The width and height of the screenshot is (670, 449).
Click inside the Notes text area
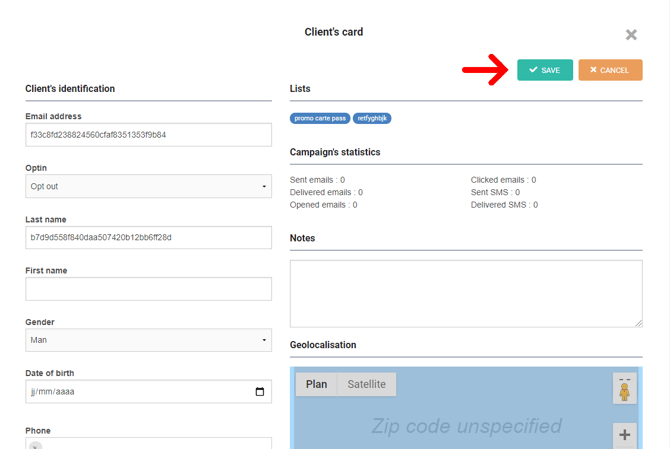click(465, 293)
